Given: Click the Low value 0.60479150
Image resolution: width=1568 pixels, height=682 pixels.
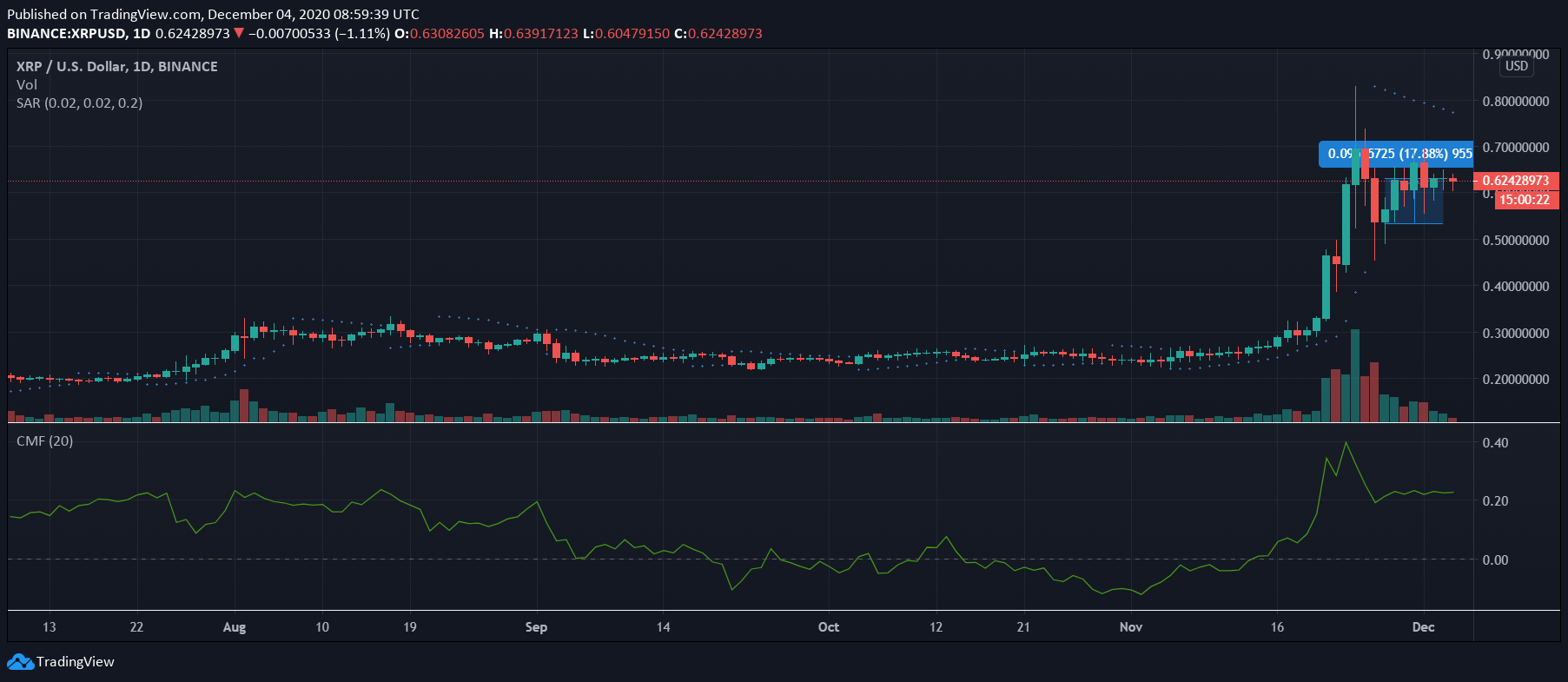Looking at the screenshot, I should click(x=632, y=34).
